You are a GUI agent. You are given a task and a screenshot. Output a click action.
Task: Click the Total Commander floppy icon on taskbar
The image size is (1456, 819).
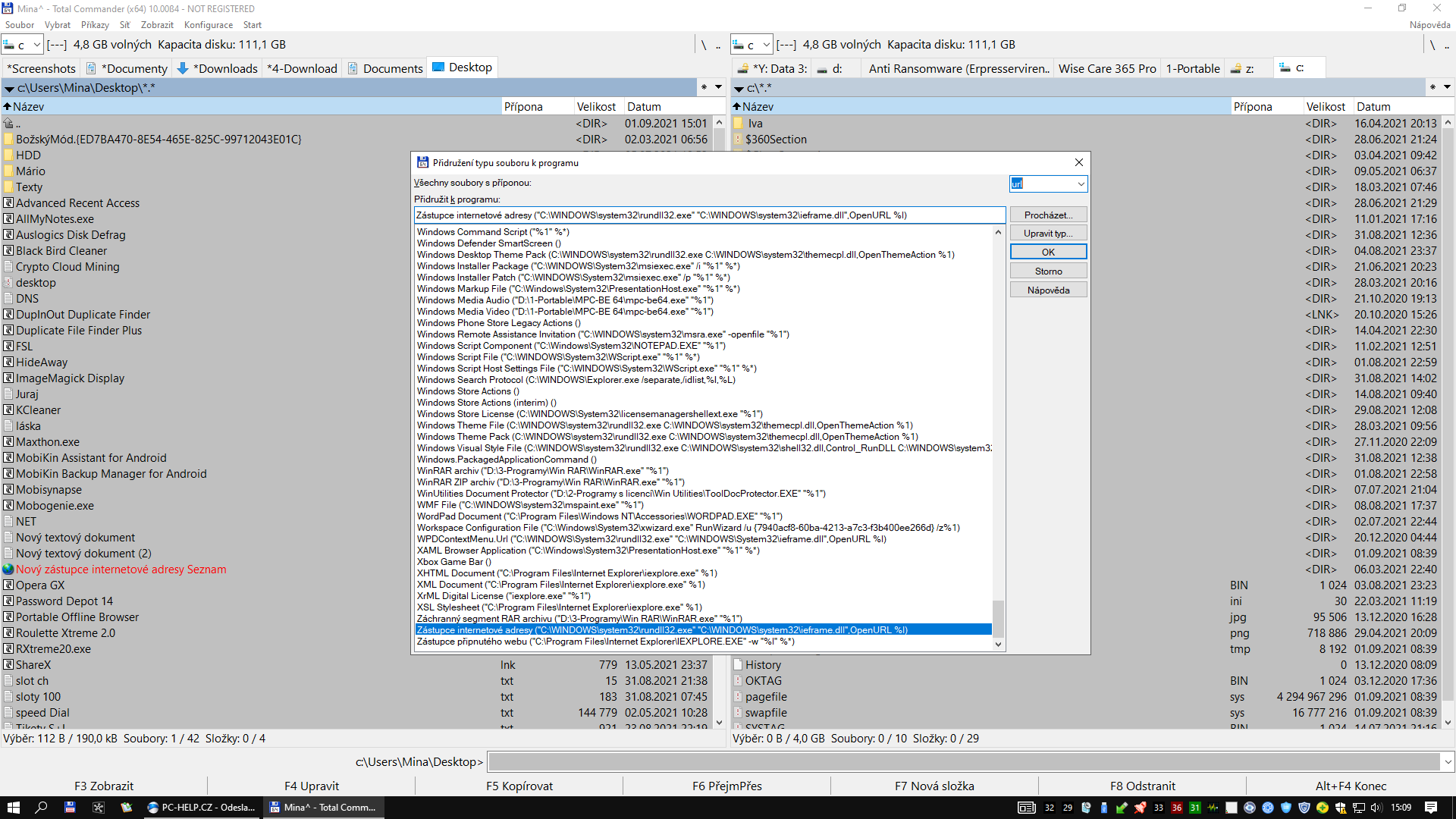point(70,808)
